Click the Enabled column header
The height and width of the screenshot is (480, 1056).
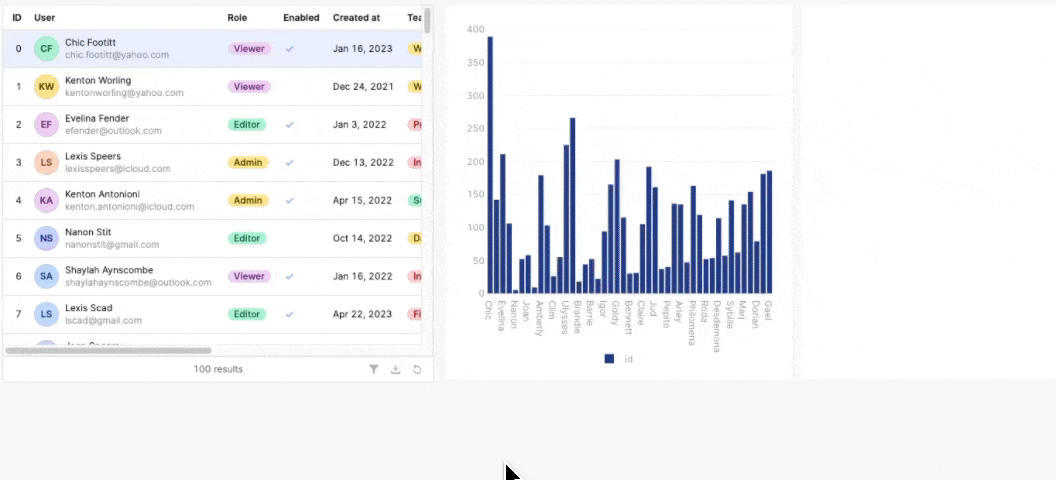[x=301, y=18]
